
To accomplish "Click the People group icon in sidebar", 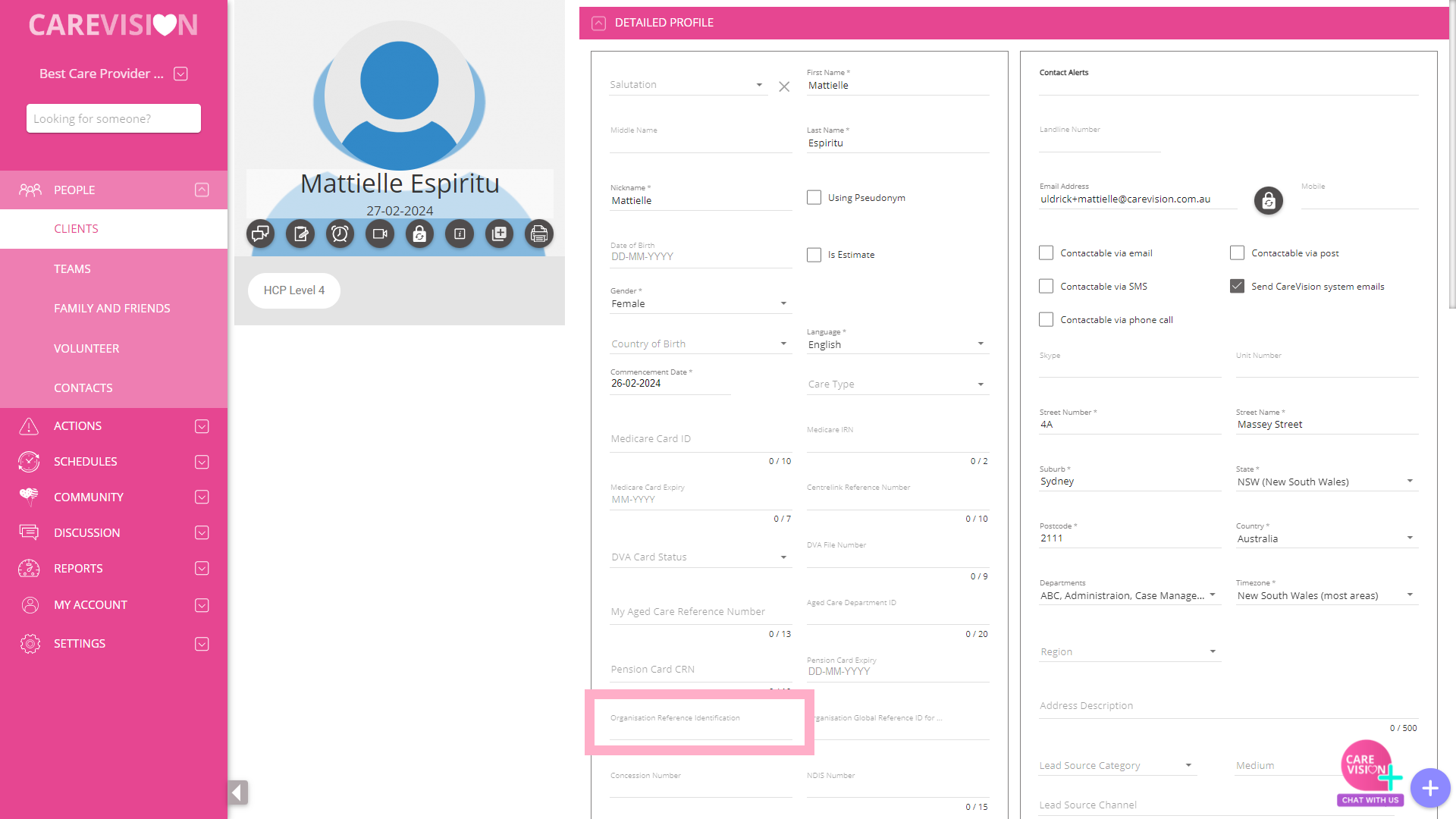I will [x=30, y=190].
